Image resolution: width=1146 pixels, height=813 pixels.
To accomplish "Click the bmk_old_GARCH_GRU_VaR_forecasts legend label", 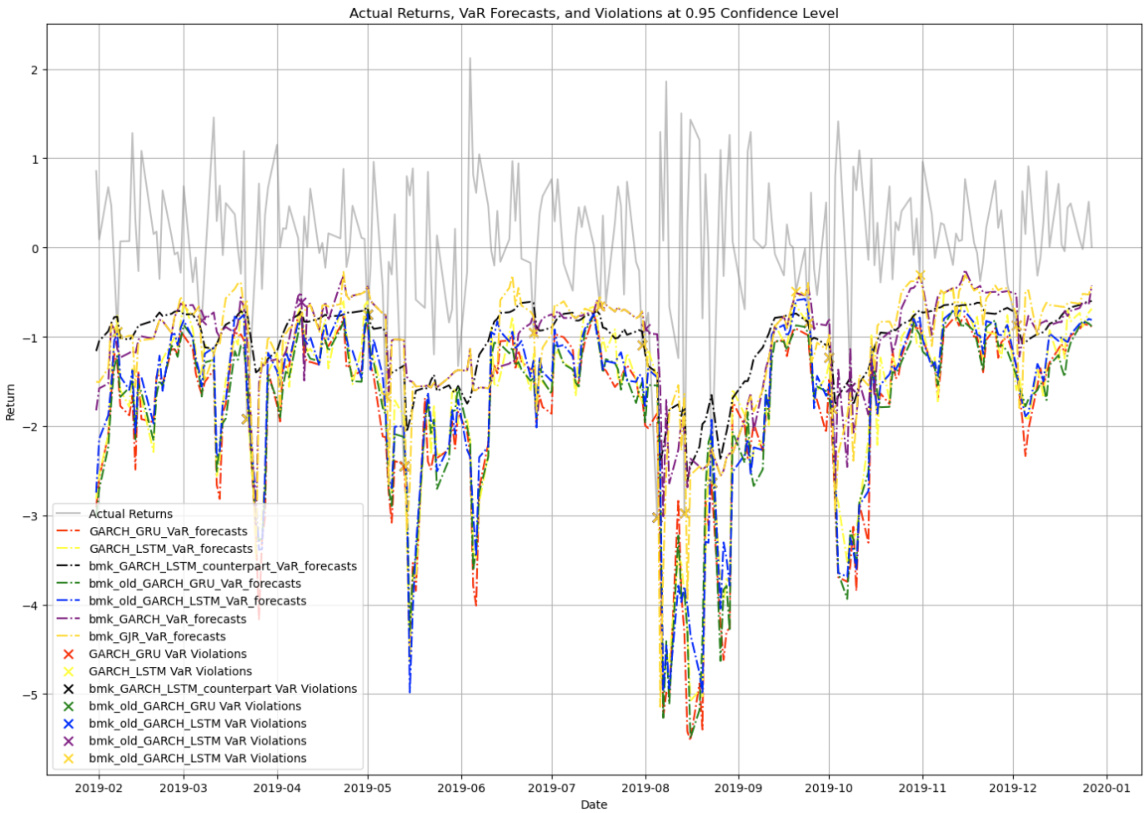I will tap(195, 584).
